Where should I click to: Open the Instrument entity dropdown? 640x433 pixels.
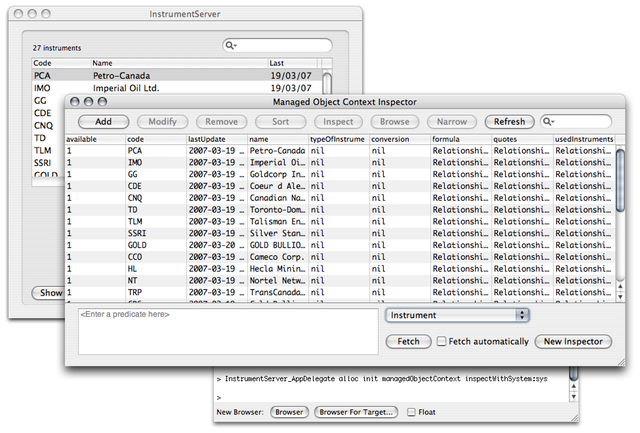(x=457, y=315)
